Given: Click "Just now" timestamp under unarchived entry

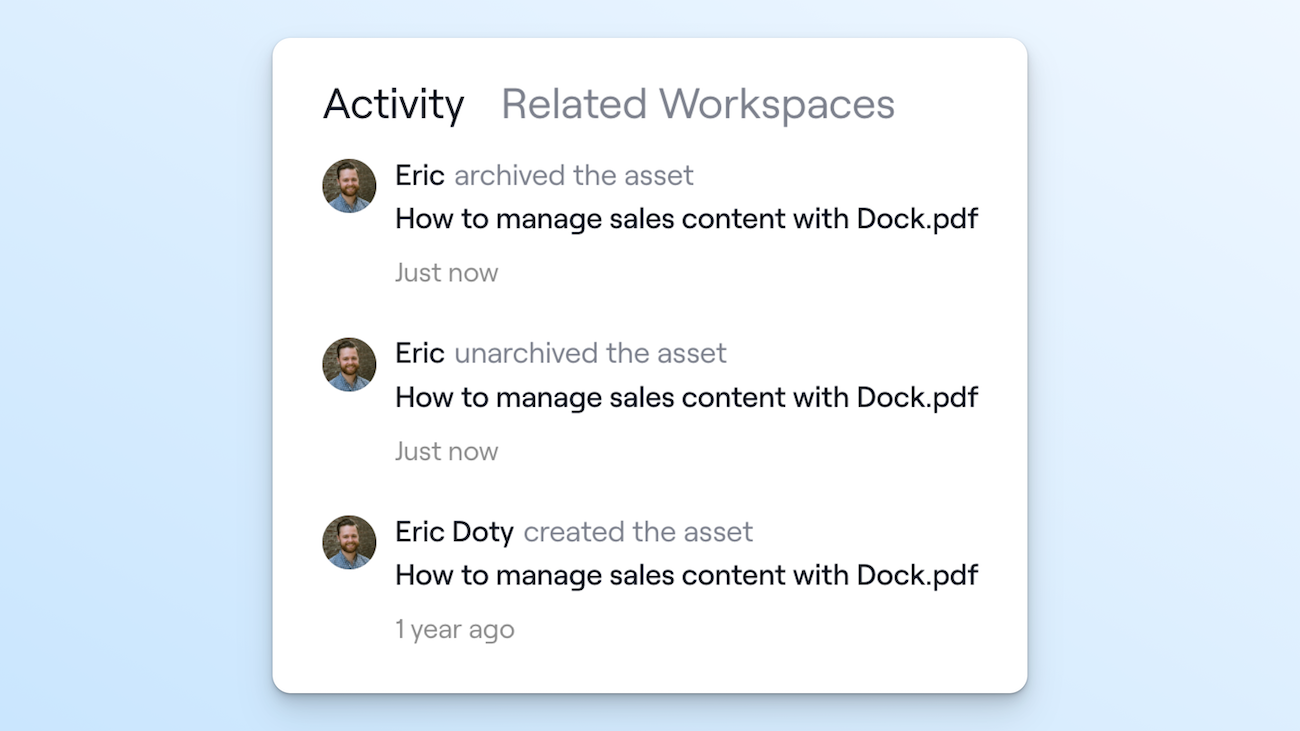Looking at the screenshot, I should click(x=446, y=451).
